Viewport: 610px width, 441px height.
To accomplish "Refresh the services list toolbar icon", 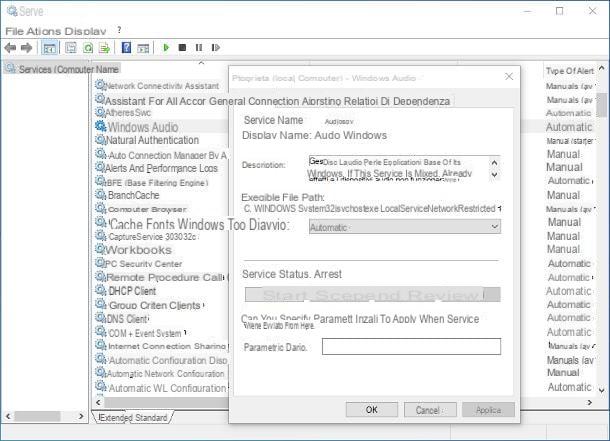I will click(x=88, y=48).
